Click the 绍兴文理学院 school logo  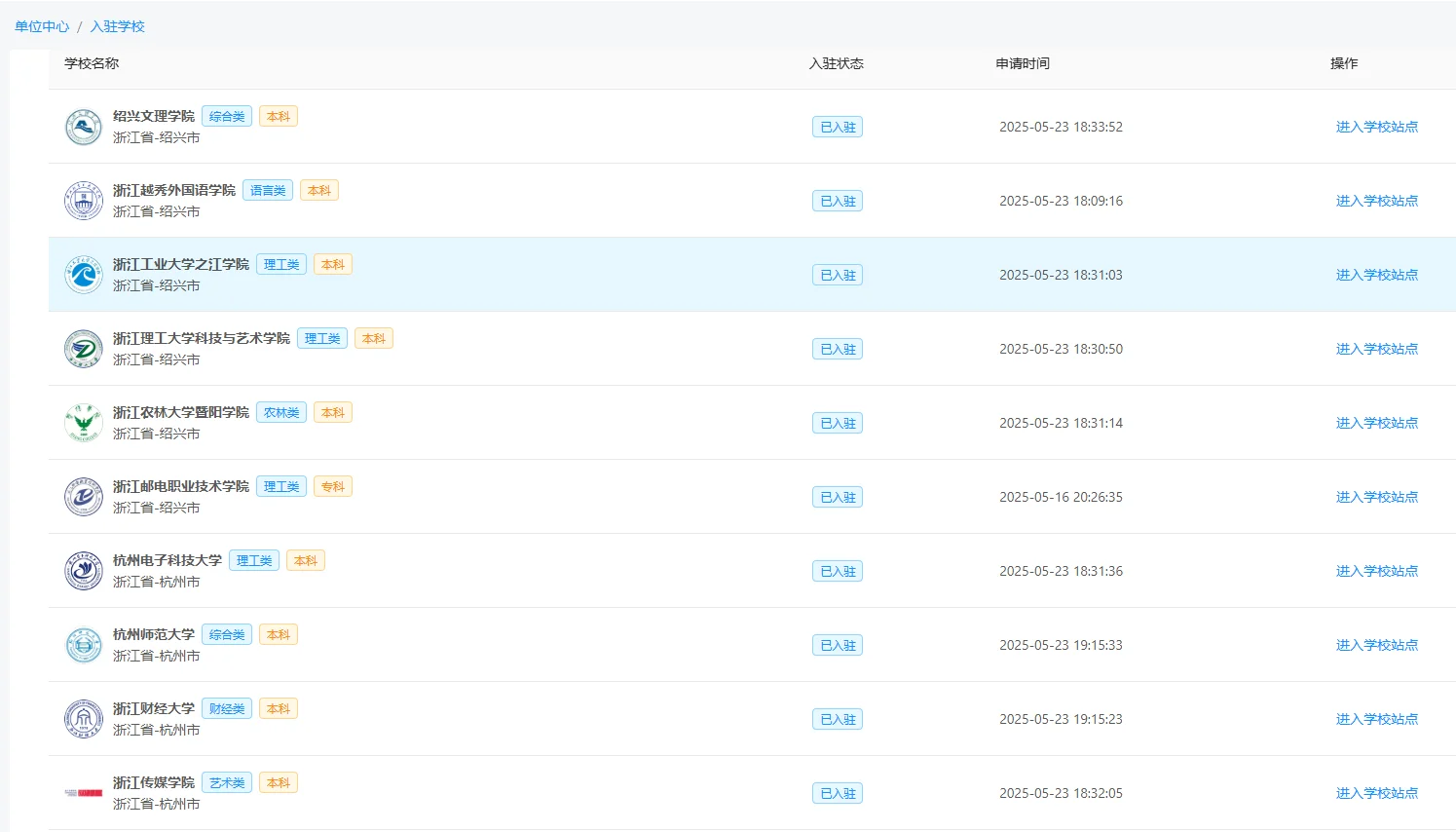coord(84,127)
